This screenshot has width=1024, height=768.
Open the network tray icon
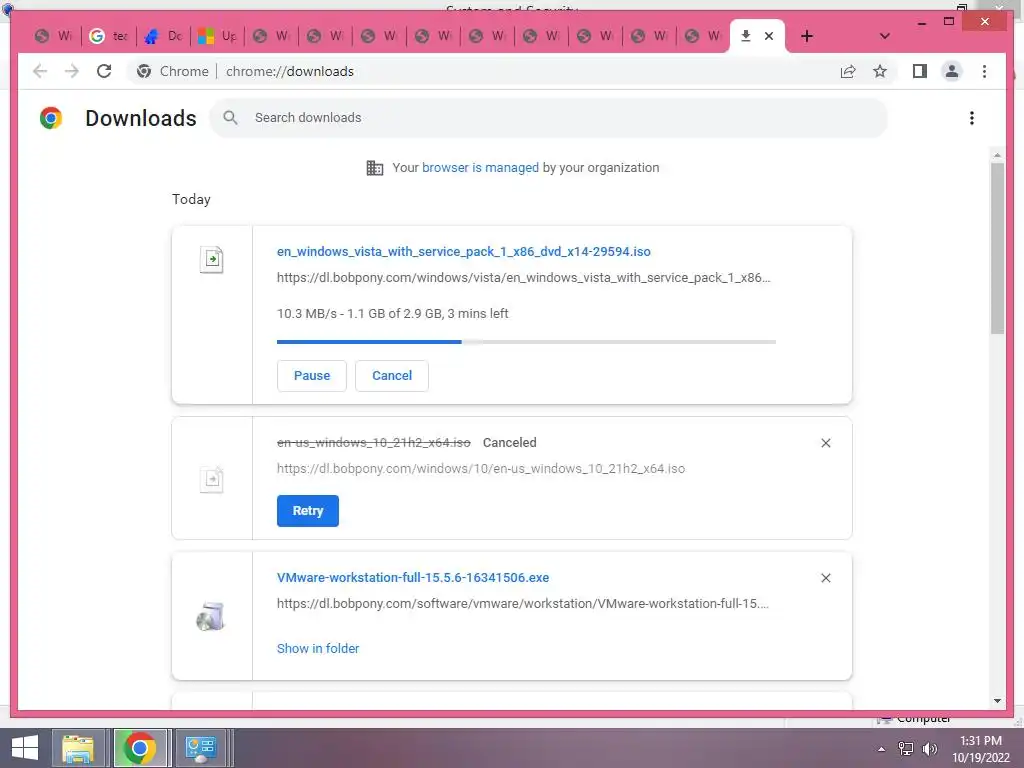[906, 748]
